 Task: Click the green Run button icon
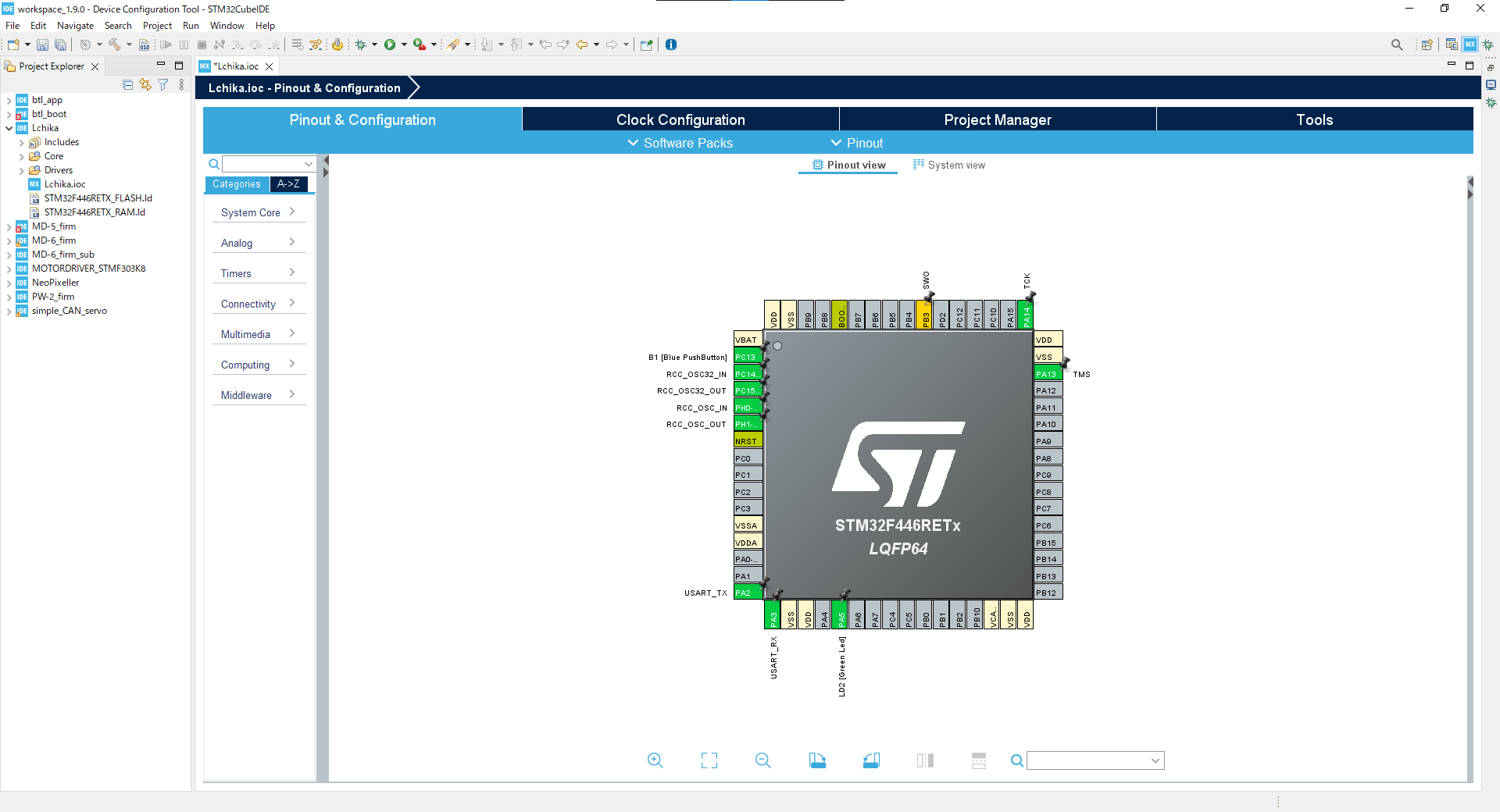click(390, 45)
